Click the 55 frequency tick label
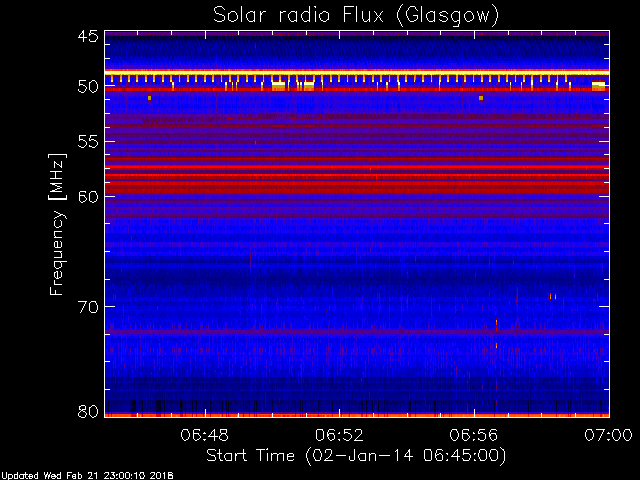Screen dimensions: 640x480 [88, 142]
